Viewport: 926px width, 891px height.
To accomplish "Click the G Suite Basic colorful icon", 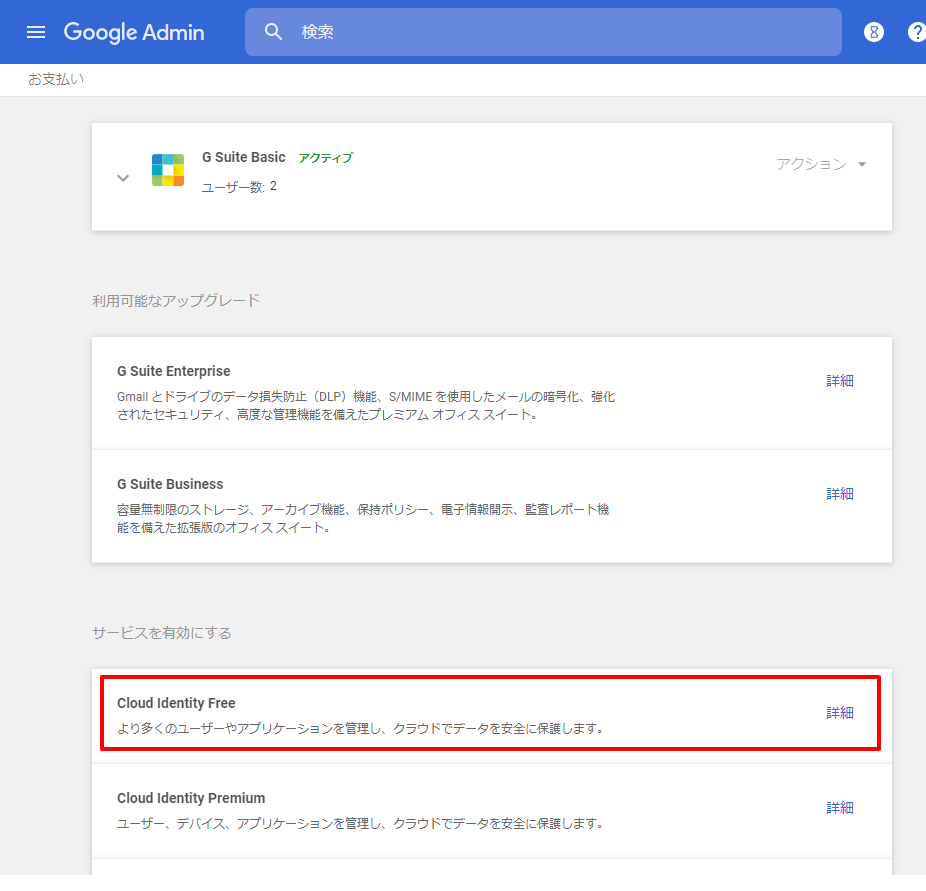I will click(168, 170).
